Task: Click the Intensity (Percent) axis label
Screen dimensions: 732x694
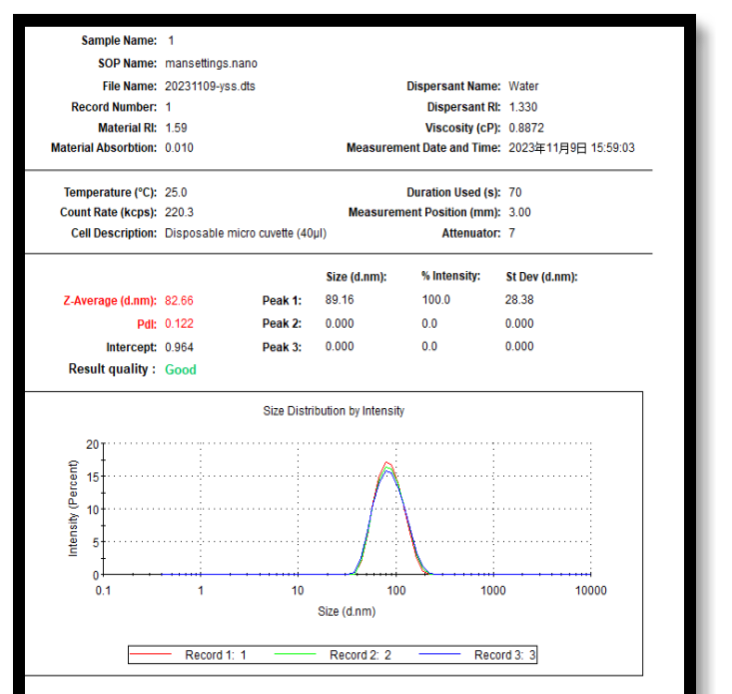Action: click(74, 508)
